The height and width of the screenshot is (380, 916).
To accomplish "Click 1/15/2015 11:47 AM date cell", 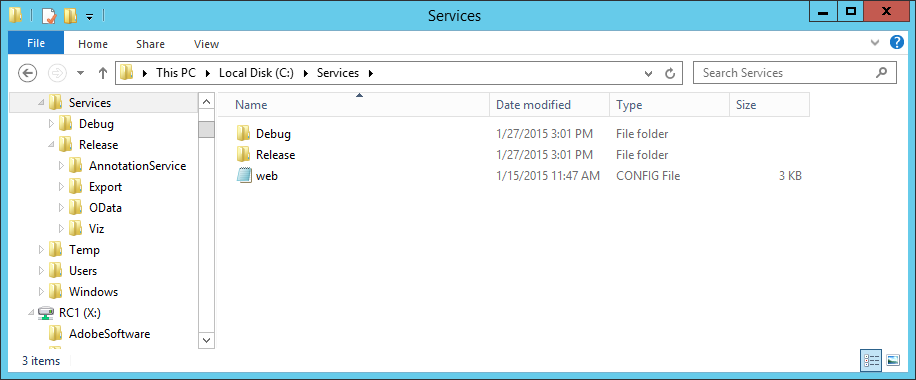I will coord(548,176).
